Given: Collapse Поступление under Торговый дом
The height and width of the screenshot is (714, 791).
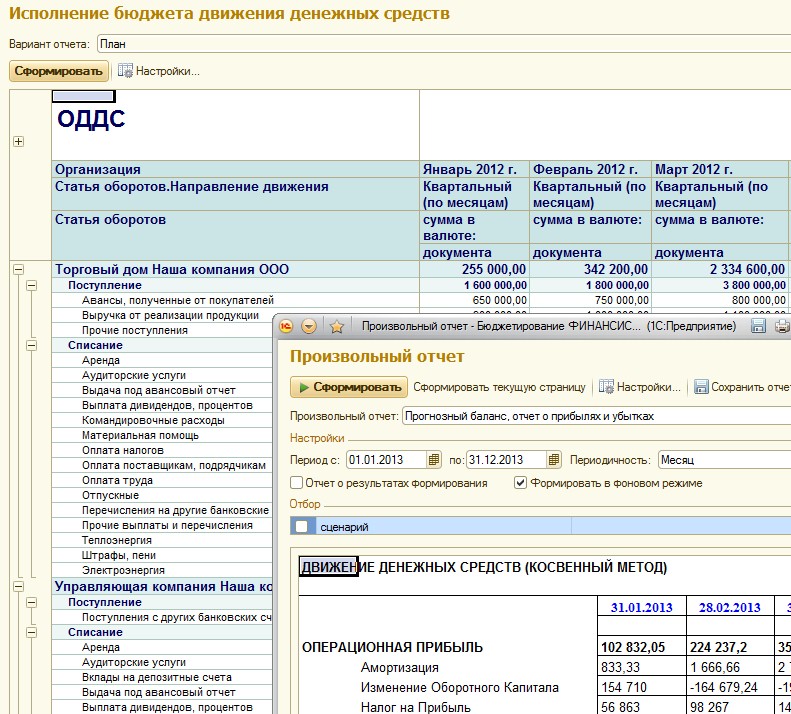Looking at the screenshot, I should tap(32, 286).
